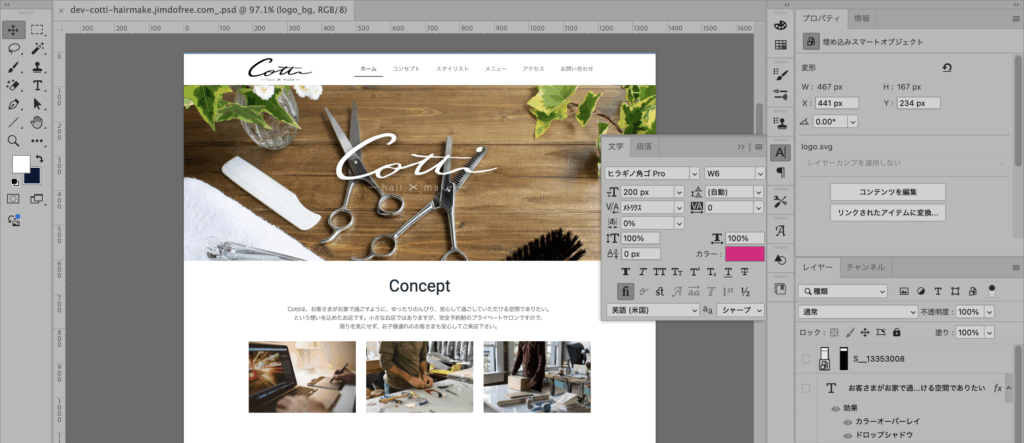Screen dimensions: 1024x443
Task: Select the Clone Stamp tool
Action: pyautogui.click(x=38, y=67)
